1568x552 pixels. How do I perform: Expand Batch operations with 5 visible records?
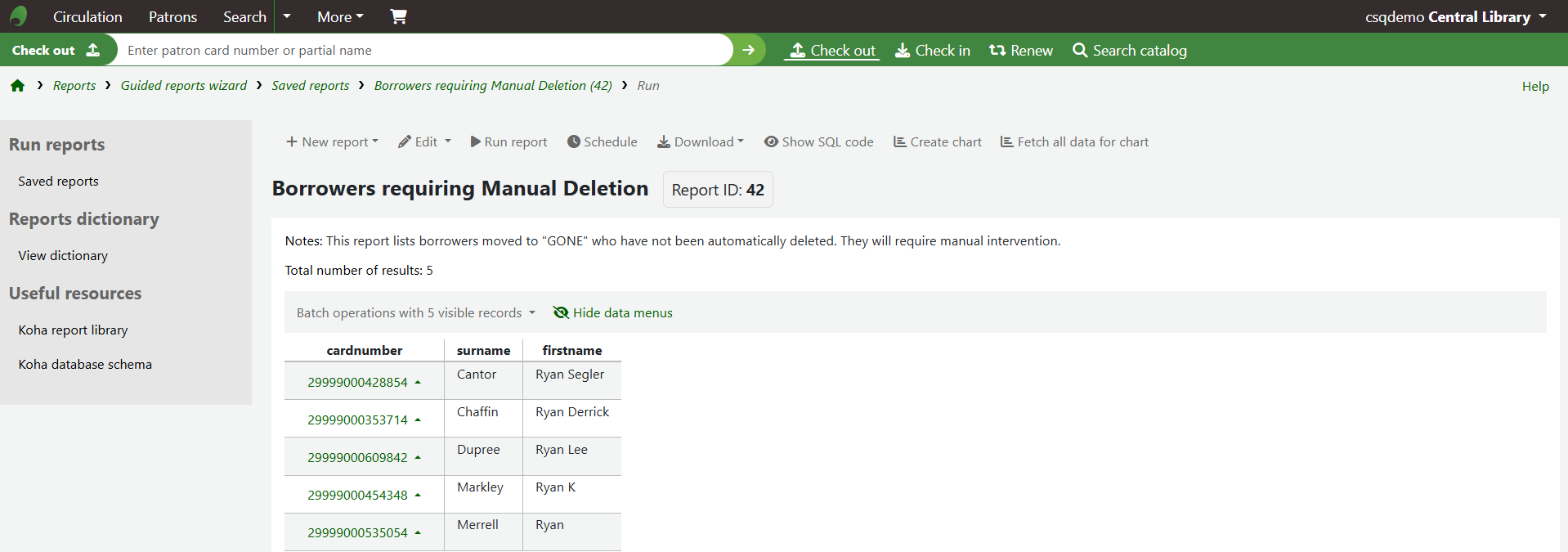click(x=416, y=313)
